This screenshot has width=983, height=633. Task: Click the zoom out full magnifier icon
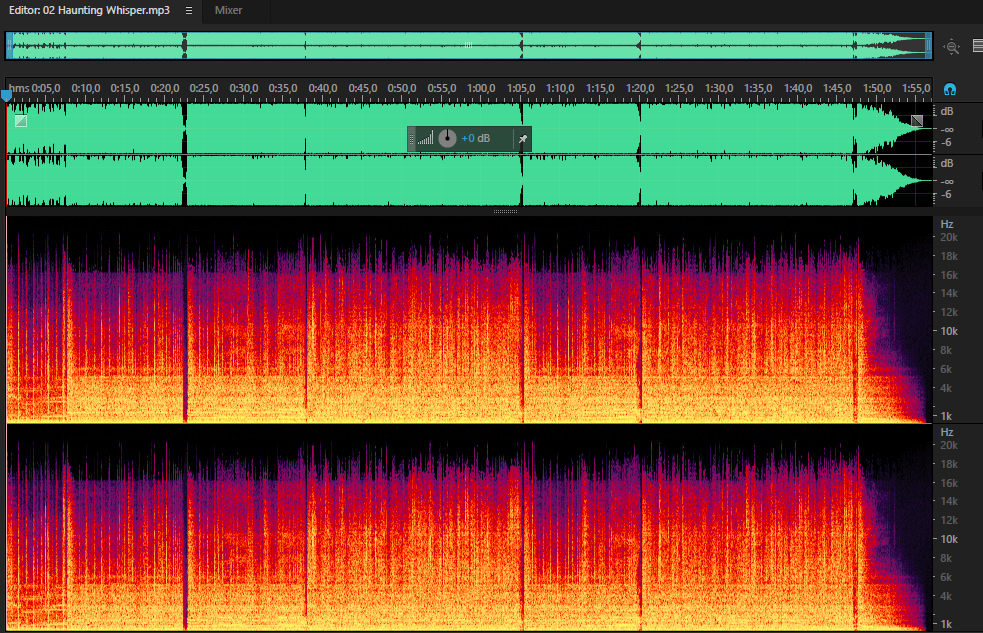tap(952, 46)
